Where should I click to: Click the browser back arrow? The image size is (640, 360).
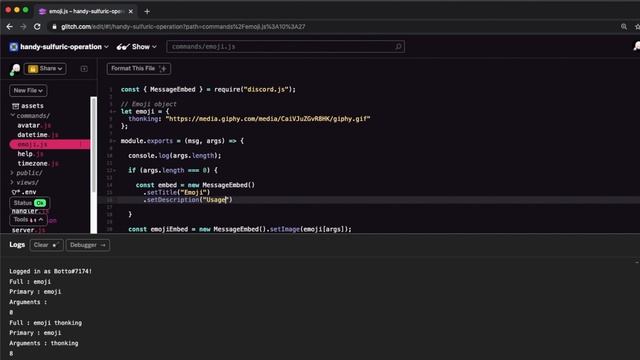click(x=9, y=27)
